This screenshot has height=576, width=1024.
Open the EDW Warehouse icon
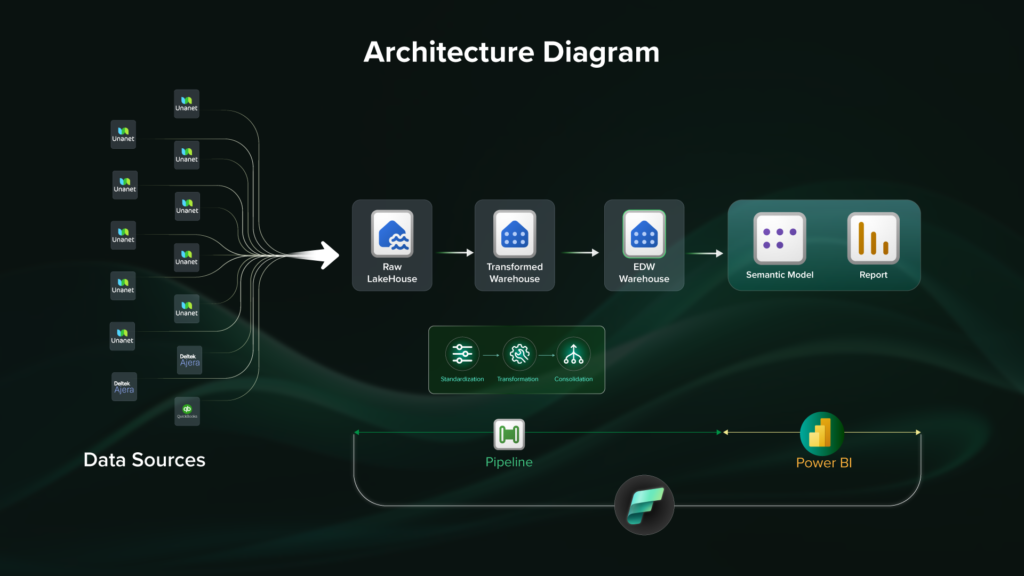click(x=644, y=234)
